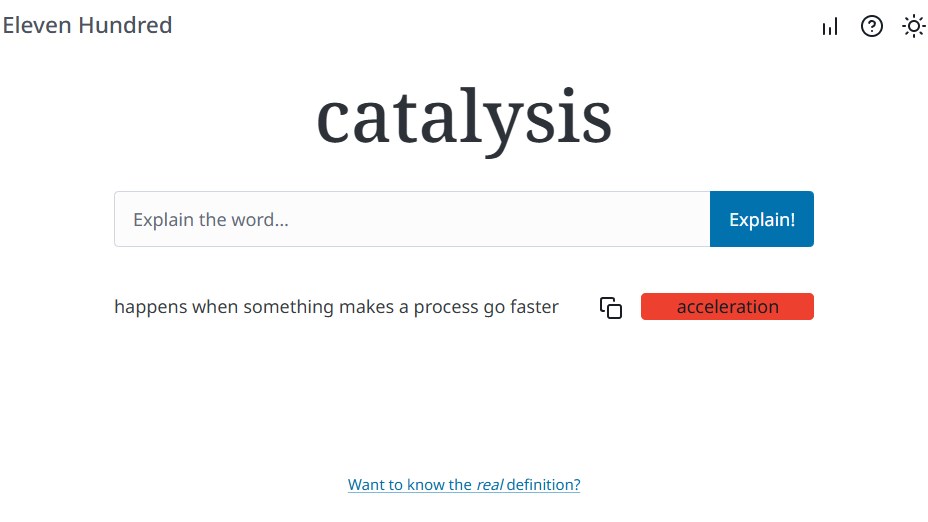928x522 pixels.
Task: Submit the explanation with Explain!
Action: 762,219
